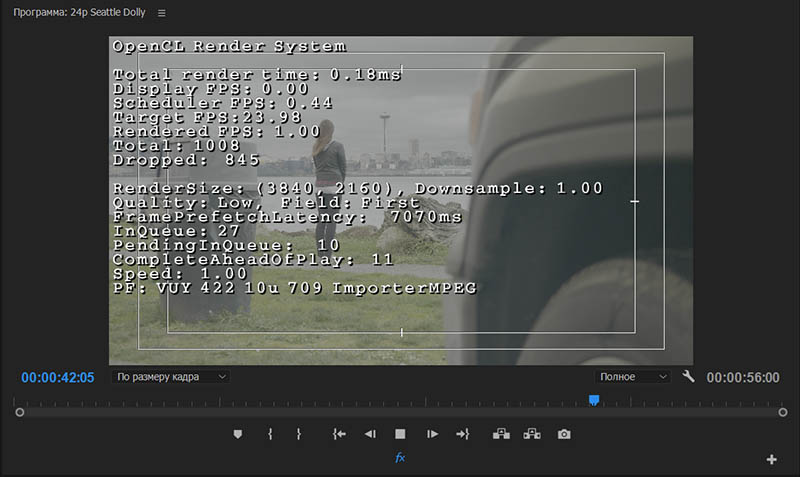Viewport: 800px width, 477px height.
Task: Go to In point
Action: coord(339,434)
